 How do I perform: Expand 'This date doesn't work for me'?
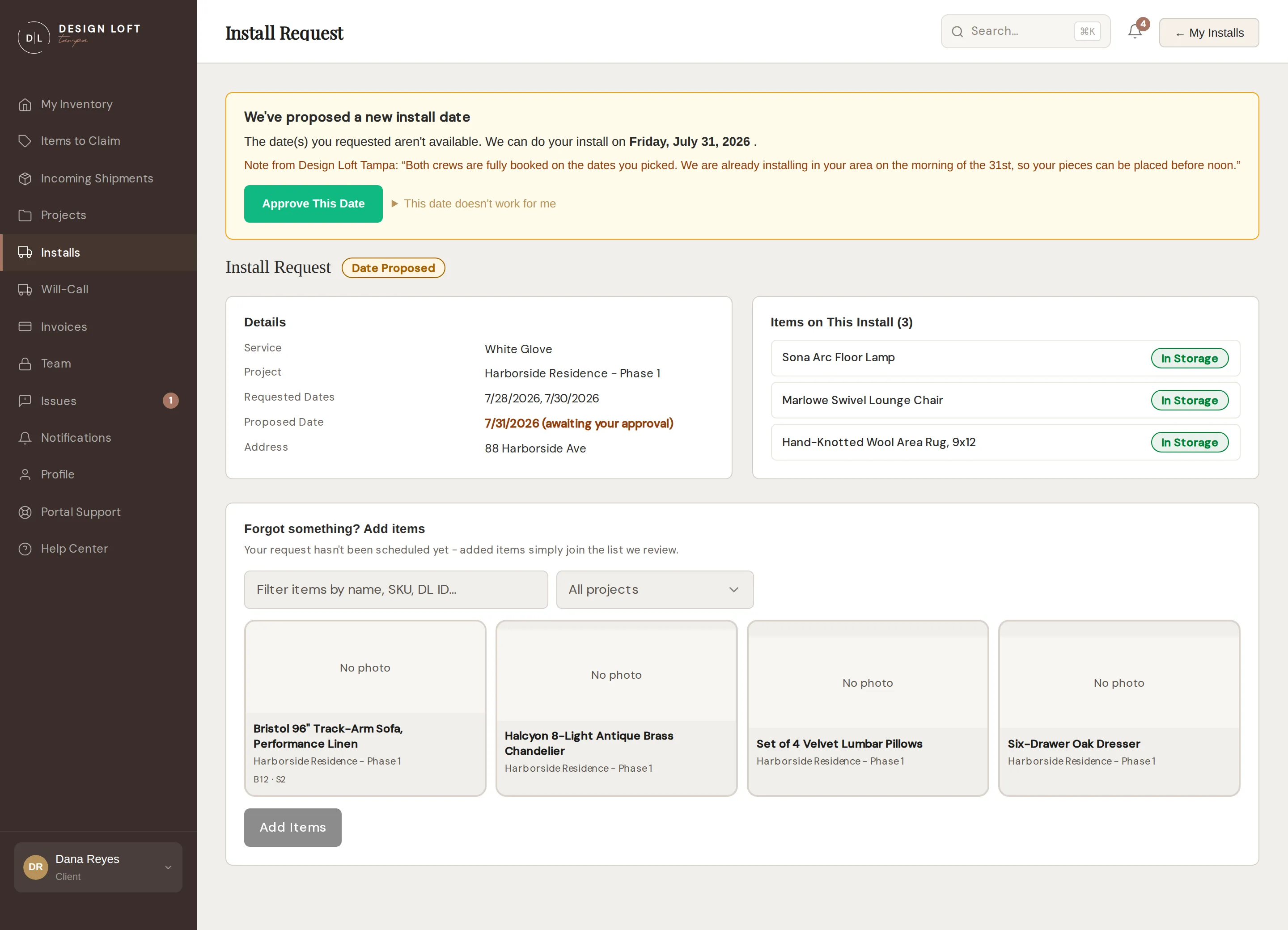pyautogui.click(x=474, y=204)
